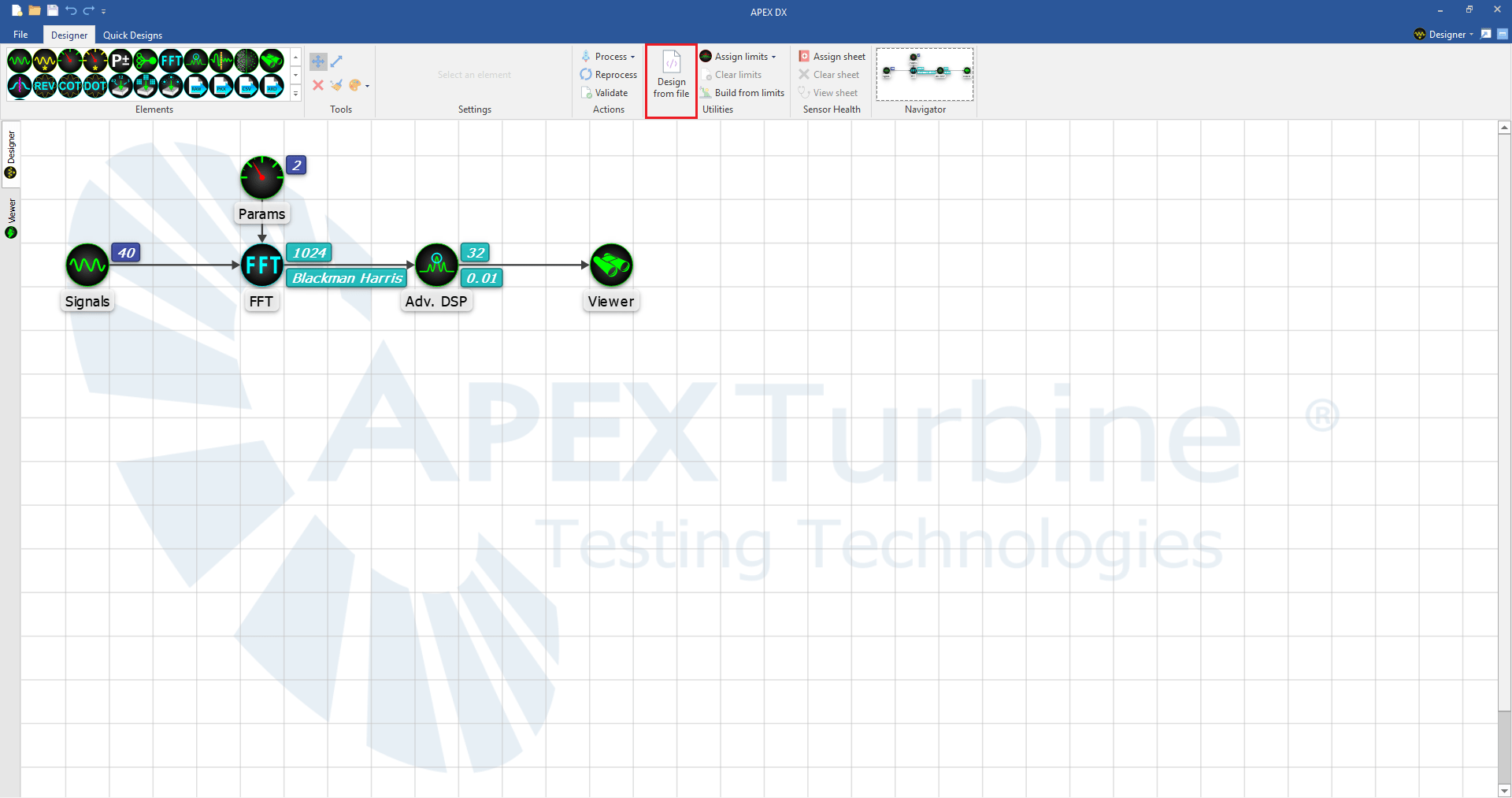This screenshot has width=1512, height=798.
Task: Click the save disk icon in title bar
Action: 53,10
